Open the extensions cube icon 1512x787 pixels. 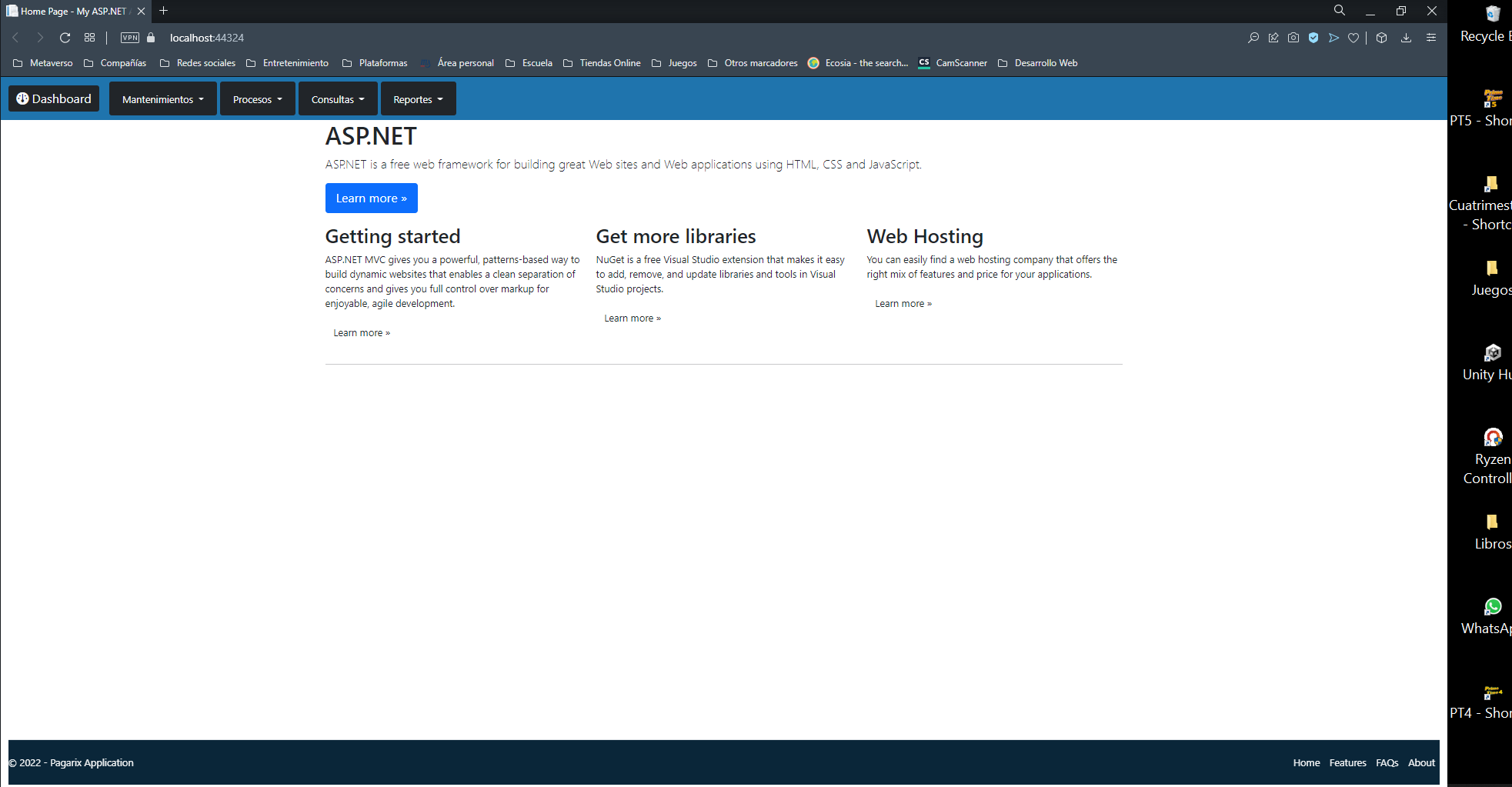[x=1381, y=37]
